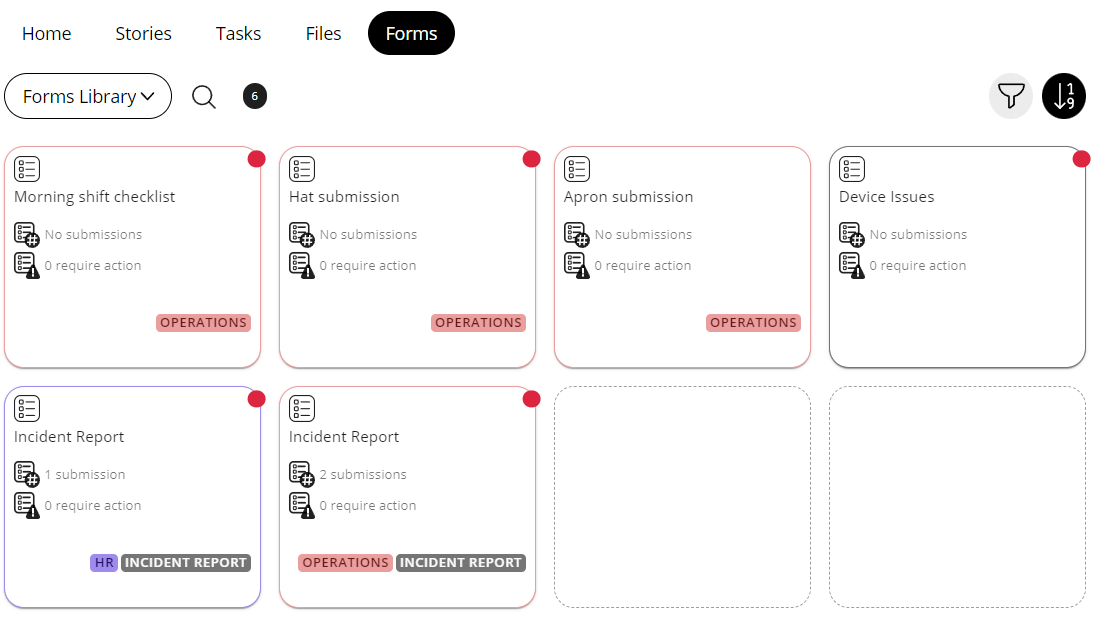Click 'No submissions' on Apron submission card
Screen dimensions: 1096x618
(643, 235)
